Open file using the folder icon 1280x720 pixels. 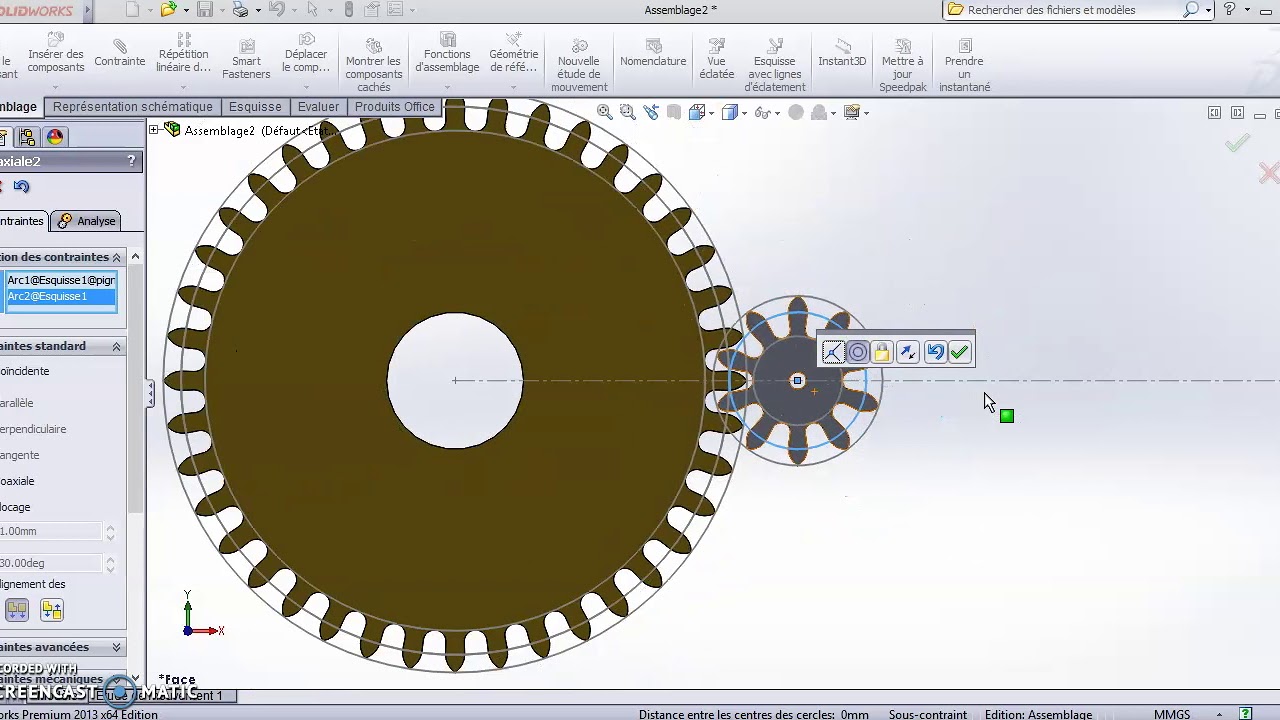(x=168, y=10)
